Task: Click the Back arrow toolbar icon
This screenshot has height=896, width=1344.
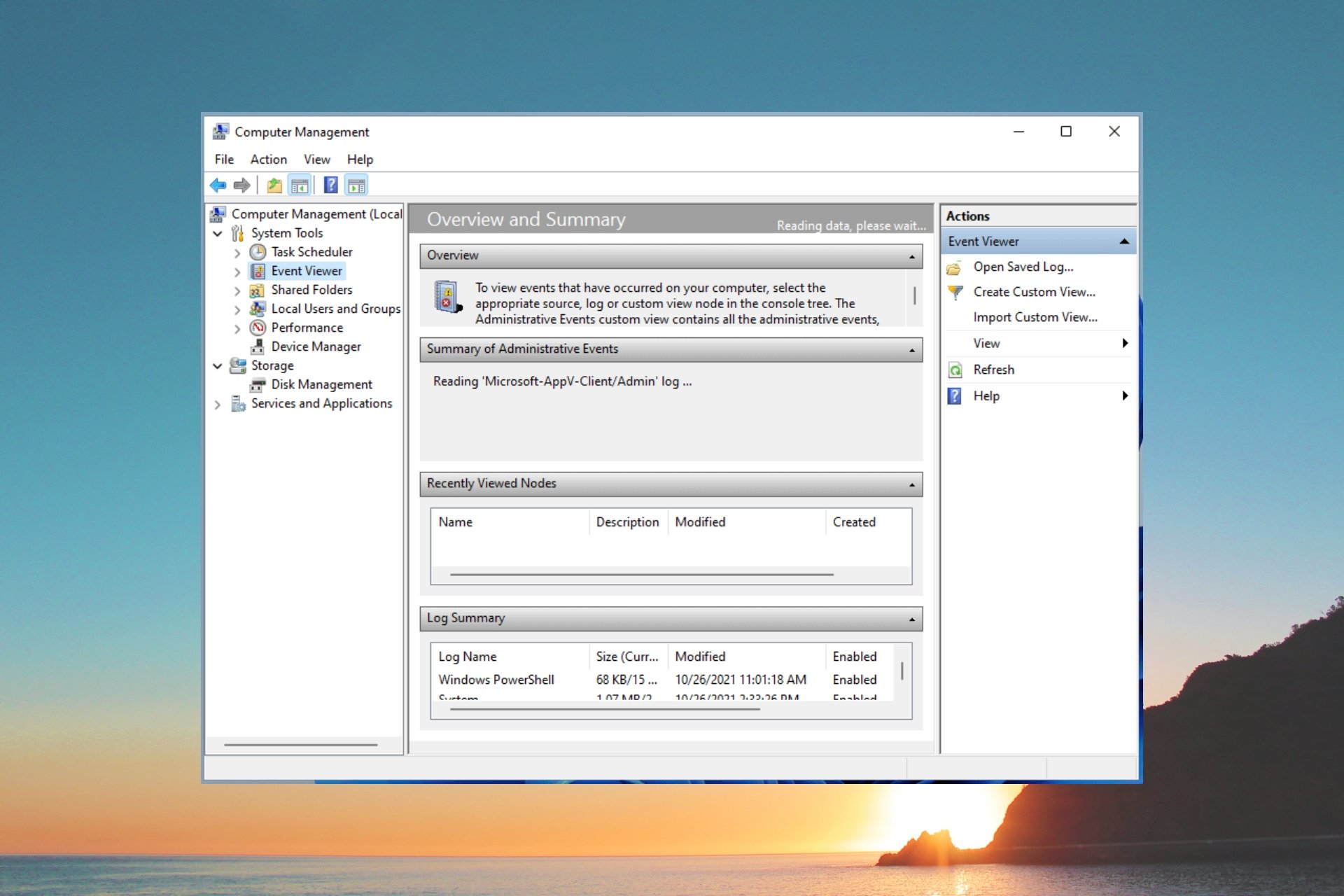Action: (x=218, y=185)
